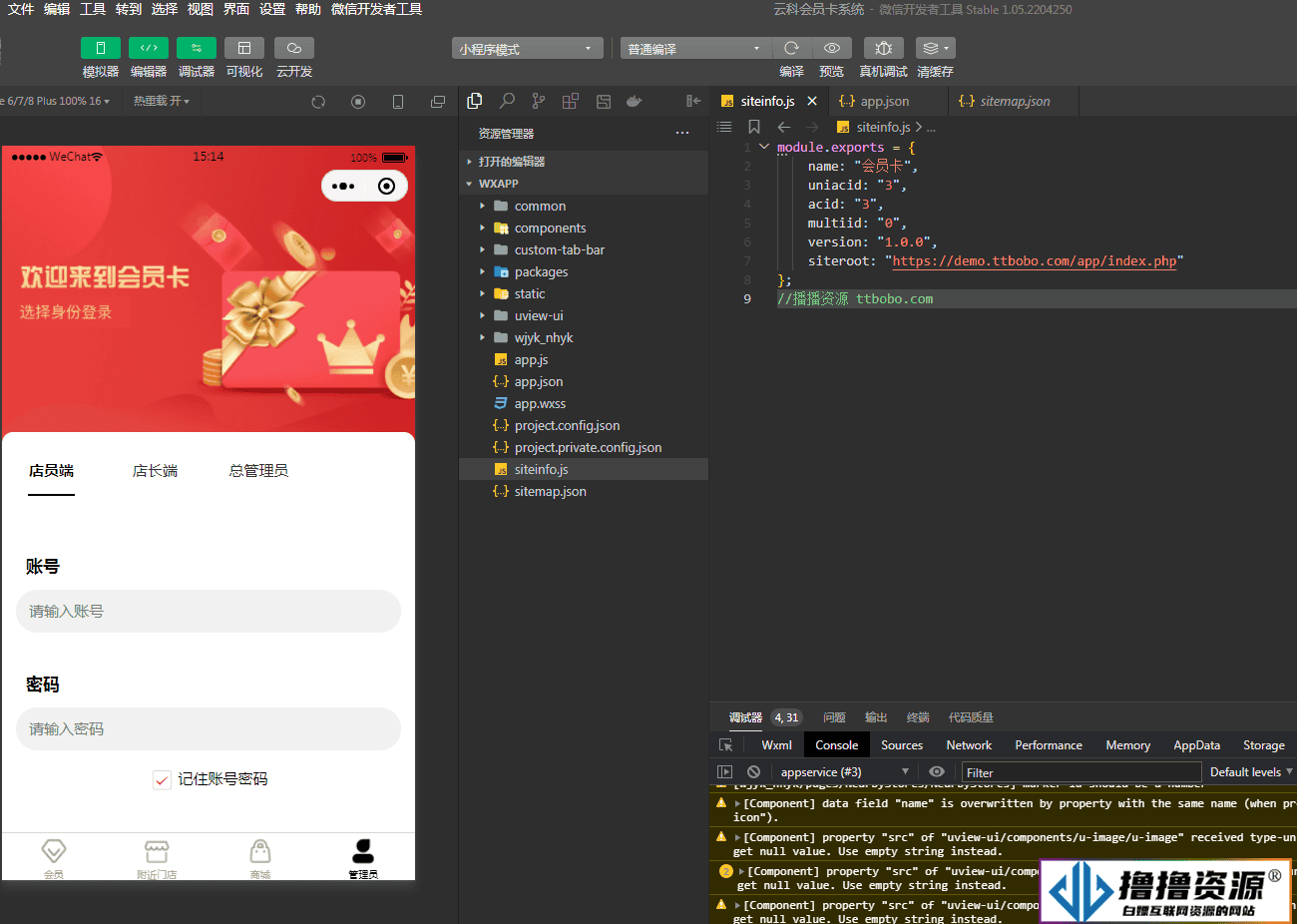Switch to the Wxml devtools tab

tap(776, 744)
